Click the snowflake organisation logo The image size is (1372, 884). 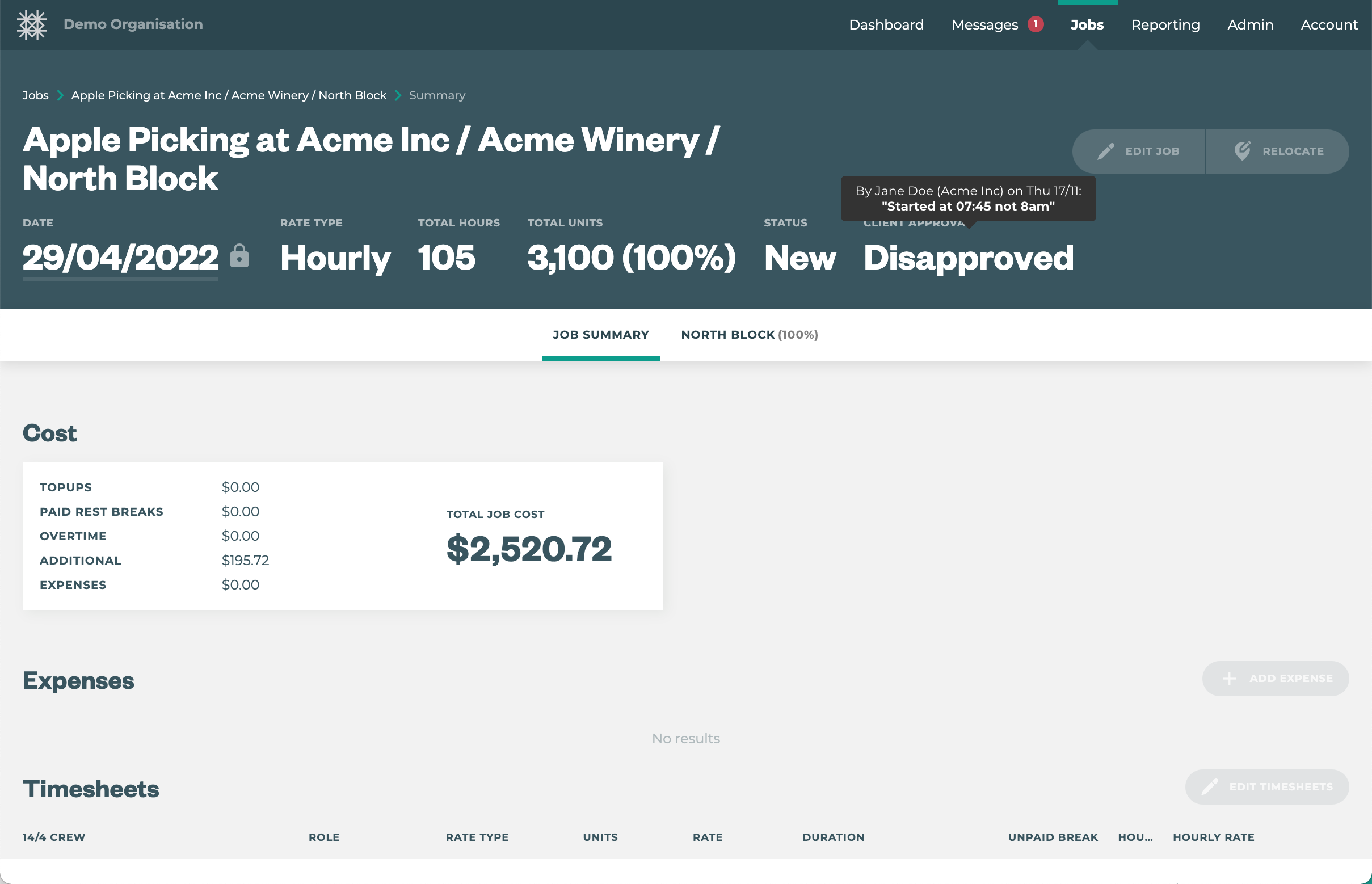click(32, 25)
